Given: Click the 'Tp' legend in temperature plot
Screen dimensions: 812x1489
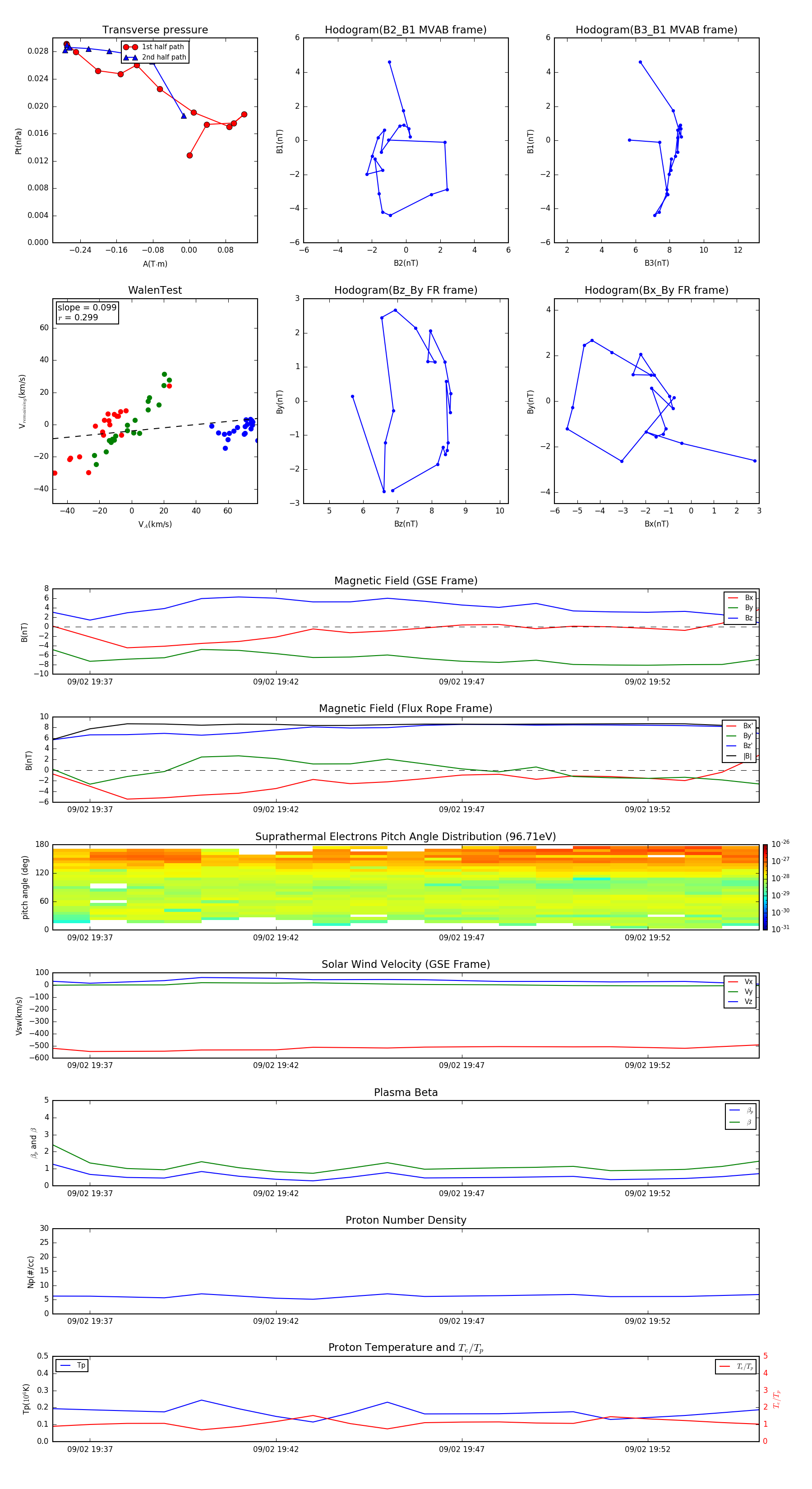Looking at the screenshot, I should click(x=72, y=1366).
